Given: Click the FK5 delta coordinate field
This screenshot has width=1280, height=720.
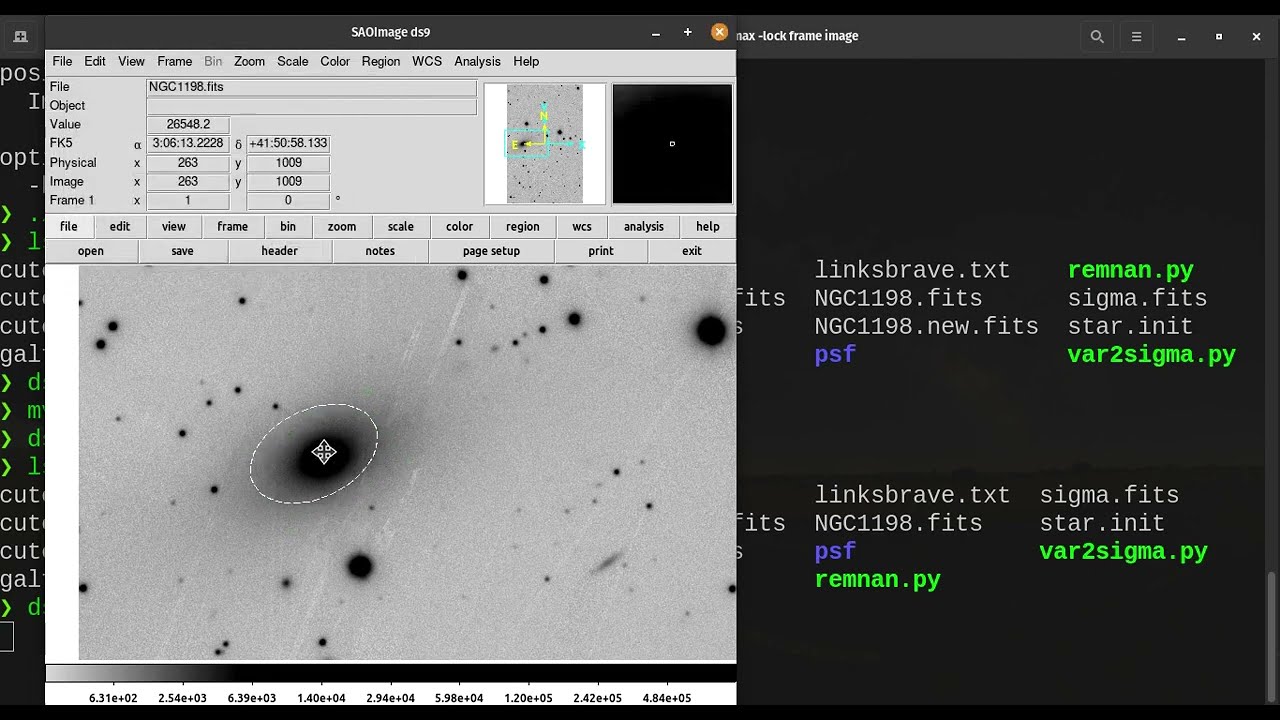Looking at the screenshot, I should tap(288, 144).
